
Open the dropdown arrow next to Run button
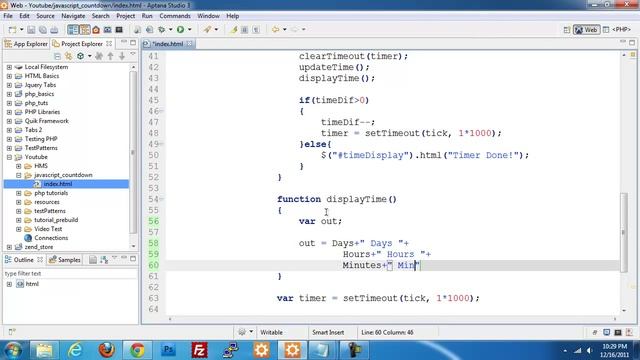click(190, 30)
